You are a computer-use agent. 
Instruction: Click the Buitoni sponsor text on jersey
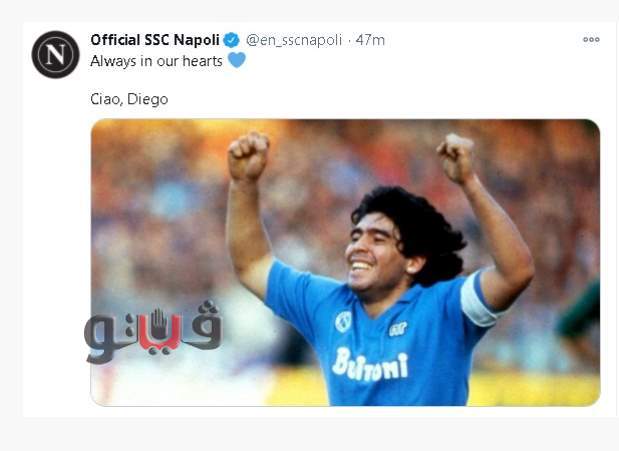pos(370,365)
